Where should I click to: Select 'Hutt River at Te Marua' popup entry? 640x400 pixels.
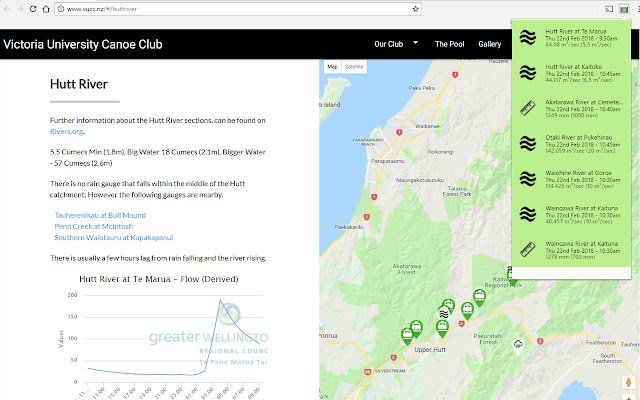tap(571, 38)
